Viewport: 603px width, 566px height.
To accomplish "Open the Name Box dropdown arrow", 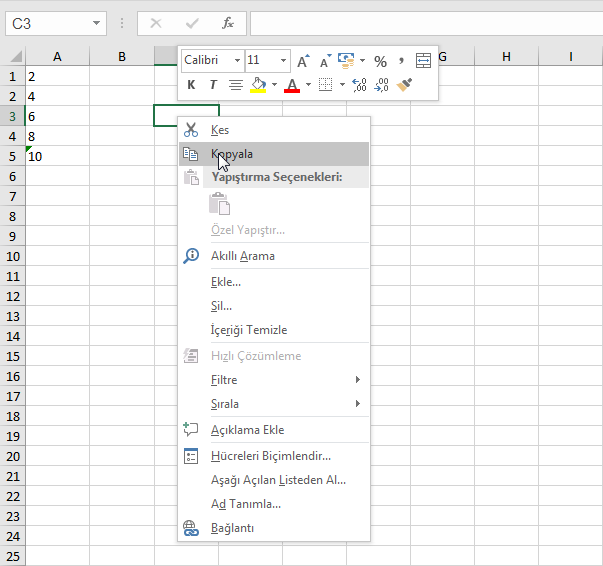I will 97,23.
